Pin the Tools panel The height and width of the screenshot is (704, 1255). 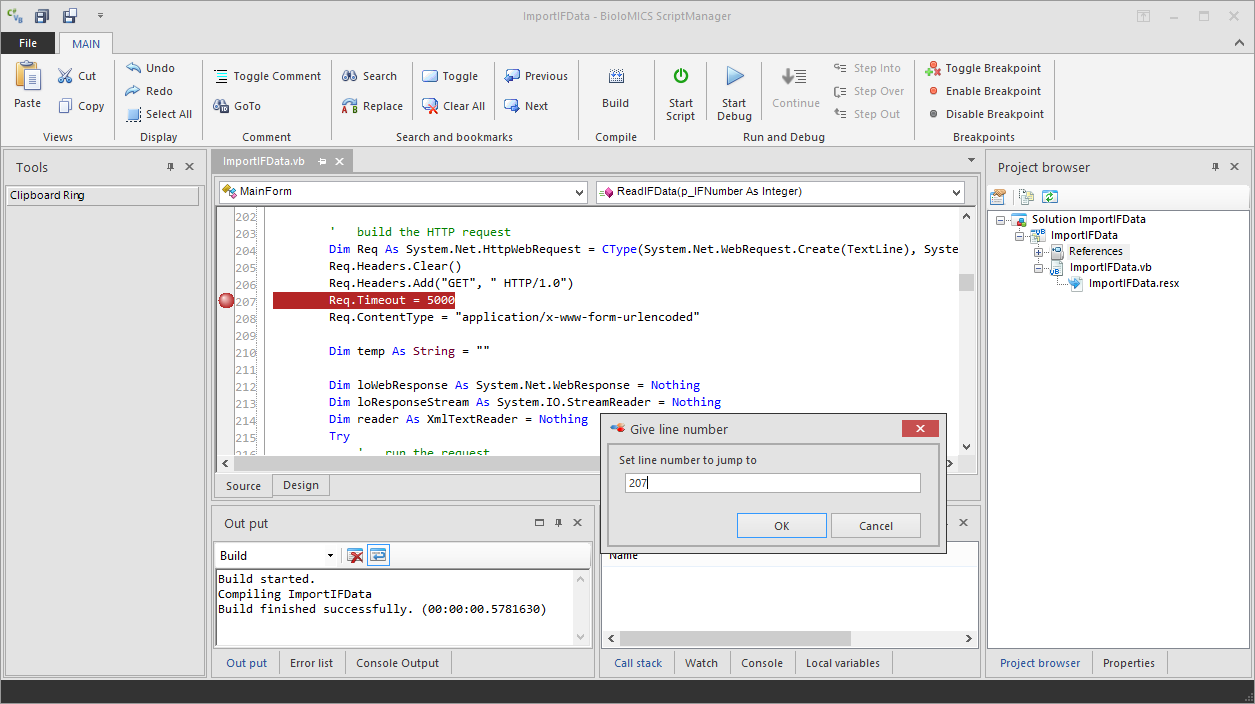(x=170, y=167)
